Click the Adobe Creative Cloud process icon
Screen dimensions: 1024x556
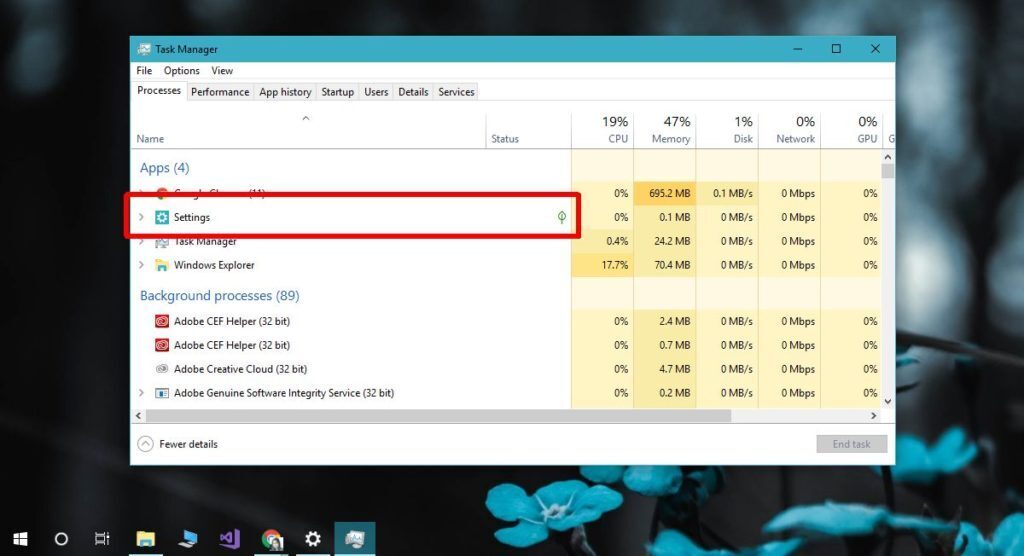pyautogui.click(x=161, y=369)
